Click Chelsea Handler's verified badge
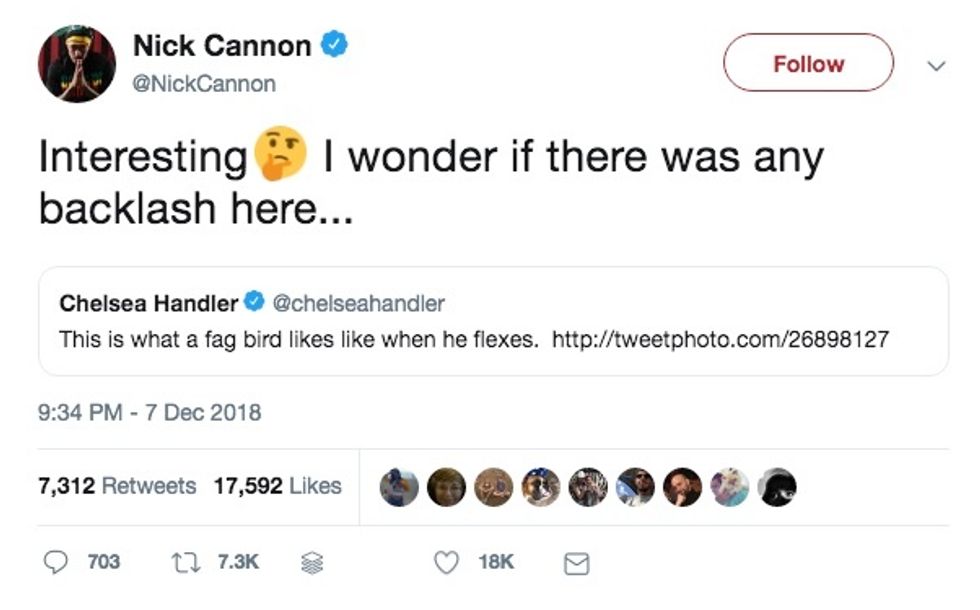Screen dimensions: 980x610 (x=255, y=302)
